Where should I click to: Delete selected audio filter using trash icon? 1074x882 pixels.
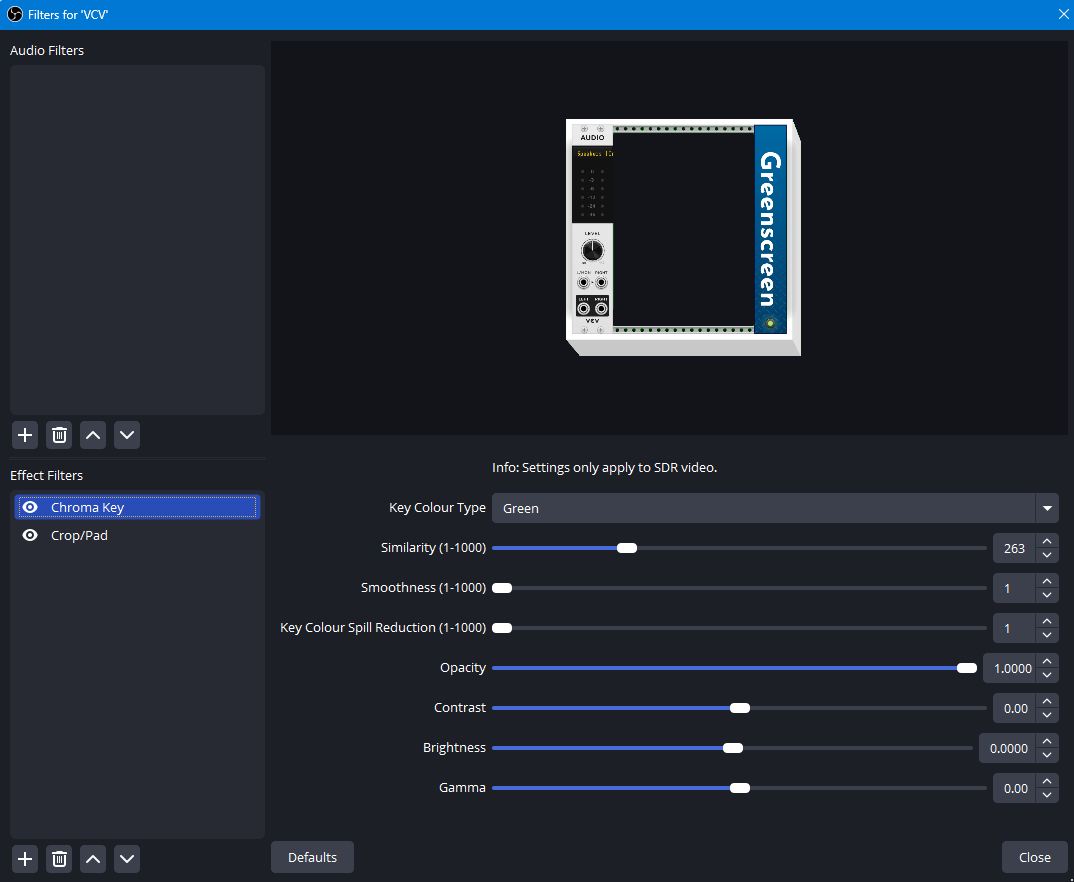[59, 435]
